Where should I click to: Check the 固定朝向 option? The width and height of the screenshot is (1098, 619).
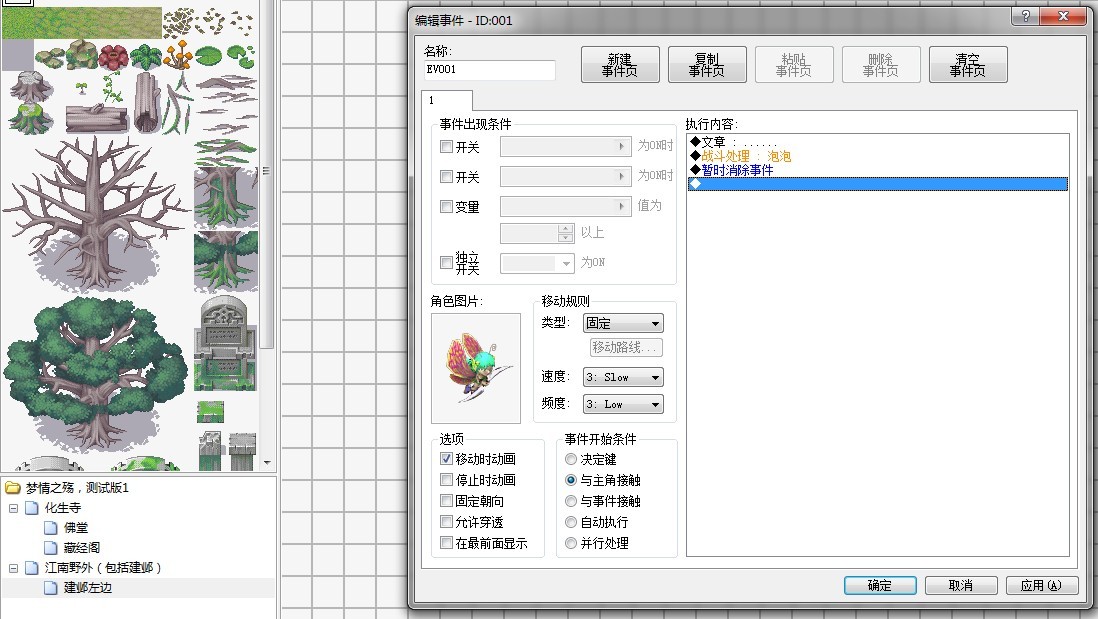446,501
